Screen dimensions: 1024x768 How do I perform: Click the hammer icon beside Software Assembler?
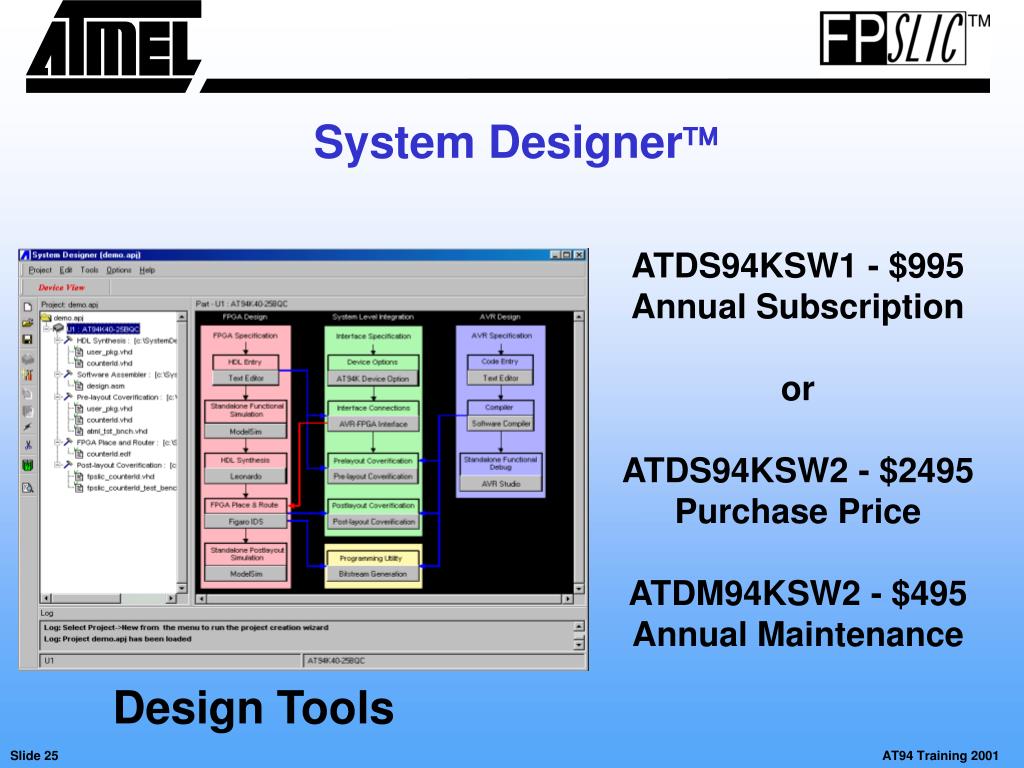click(x=69, y=374)
